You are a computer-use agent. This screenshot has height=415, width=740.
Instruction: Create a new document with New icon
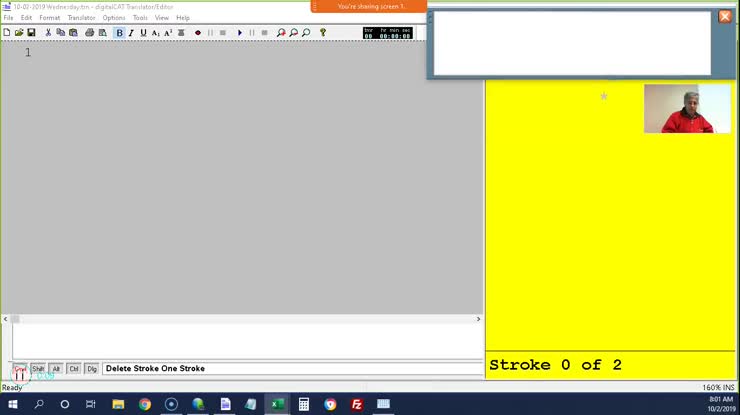click(x=7, y=33)
